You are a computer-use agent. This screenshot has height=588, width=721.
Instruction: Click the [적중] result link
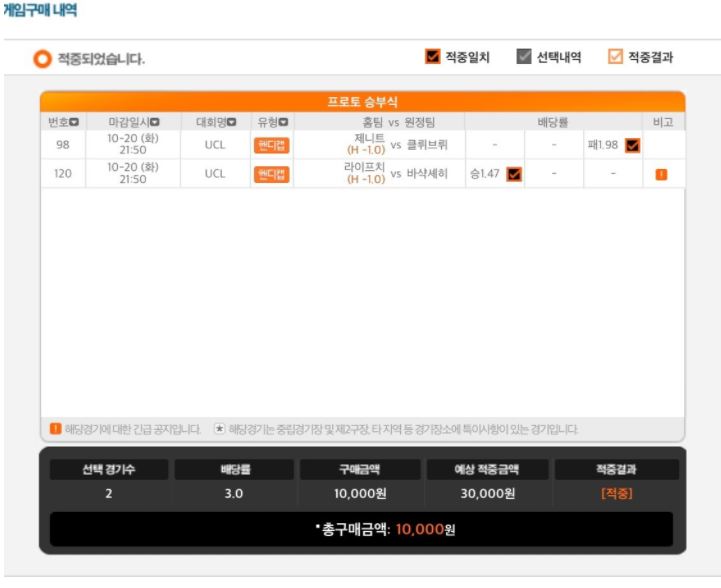coord(617,494)
